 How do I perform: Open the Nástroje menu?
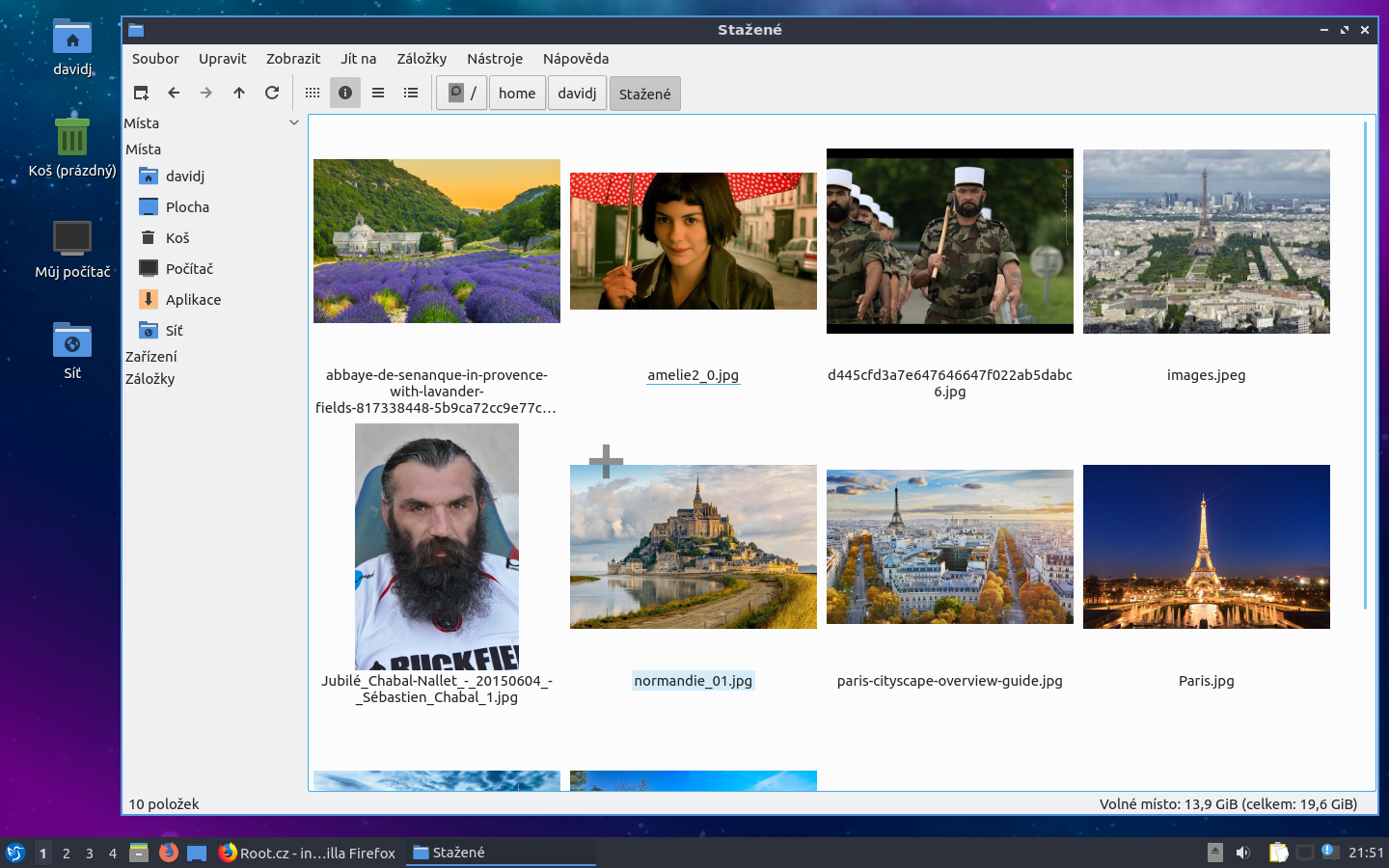coord(495,59)
